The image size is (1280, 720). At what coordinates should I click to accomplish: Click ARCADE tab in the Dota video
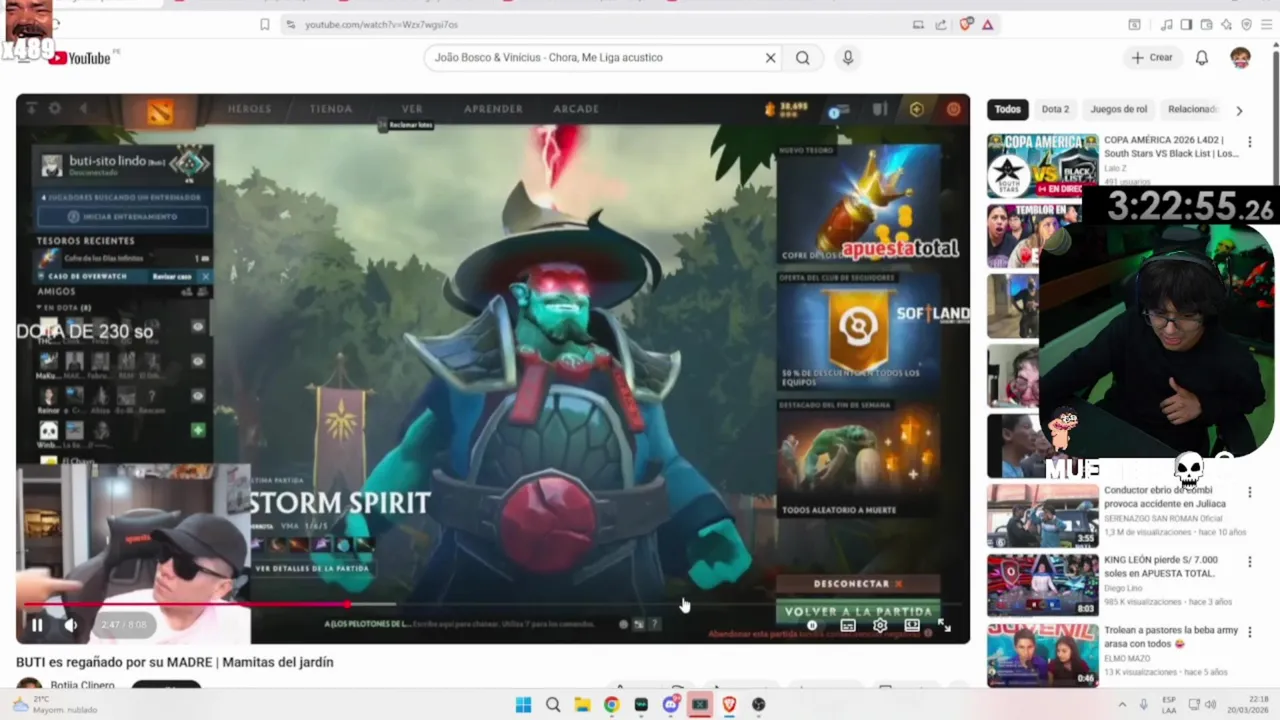pos(576,109)
